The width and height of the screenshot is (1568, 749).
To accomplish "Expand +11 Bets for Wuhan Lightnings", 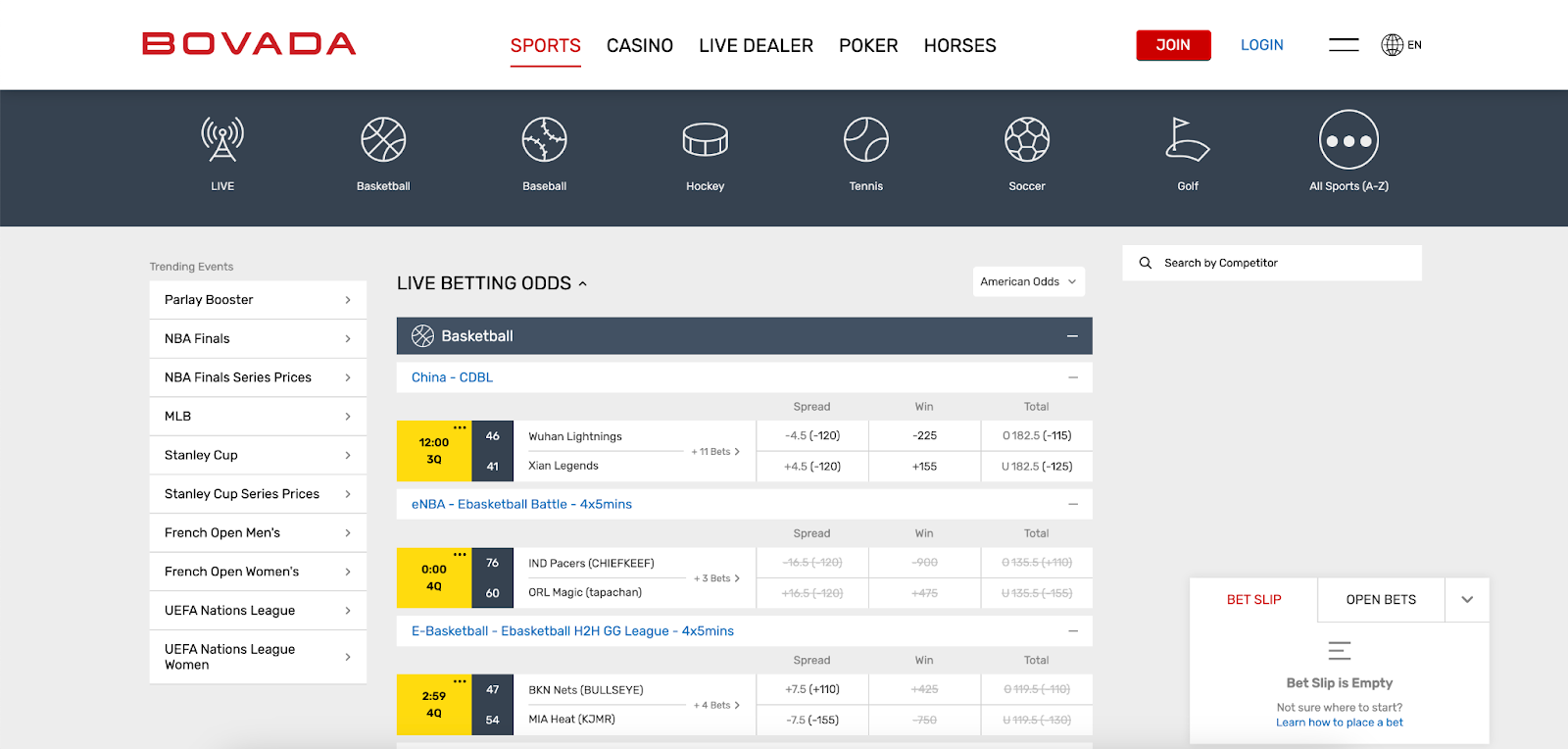I will pyautogui.click(x=715, y=452).
